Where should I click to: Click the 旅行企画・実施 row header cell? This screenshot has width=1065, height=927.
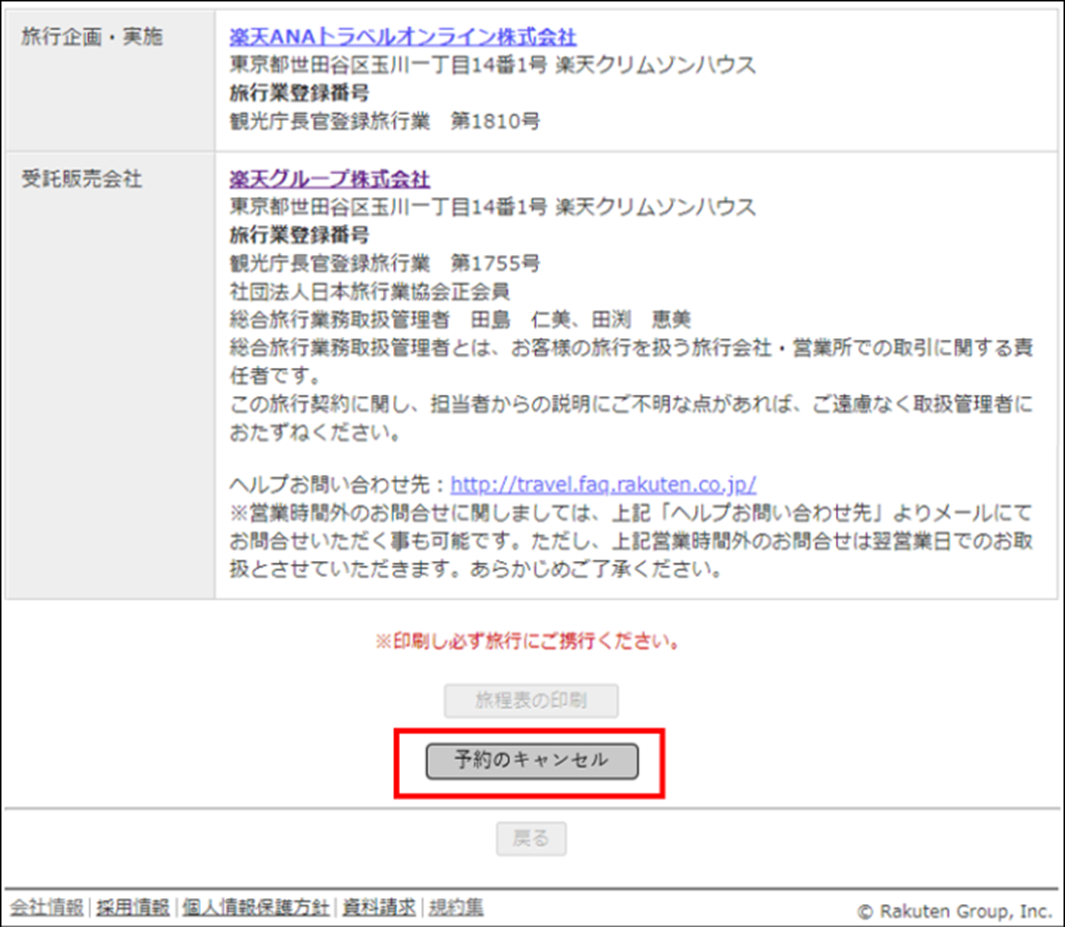92,38
